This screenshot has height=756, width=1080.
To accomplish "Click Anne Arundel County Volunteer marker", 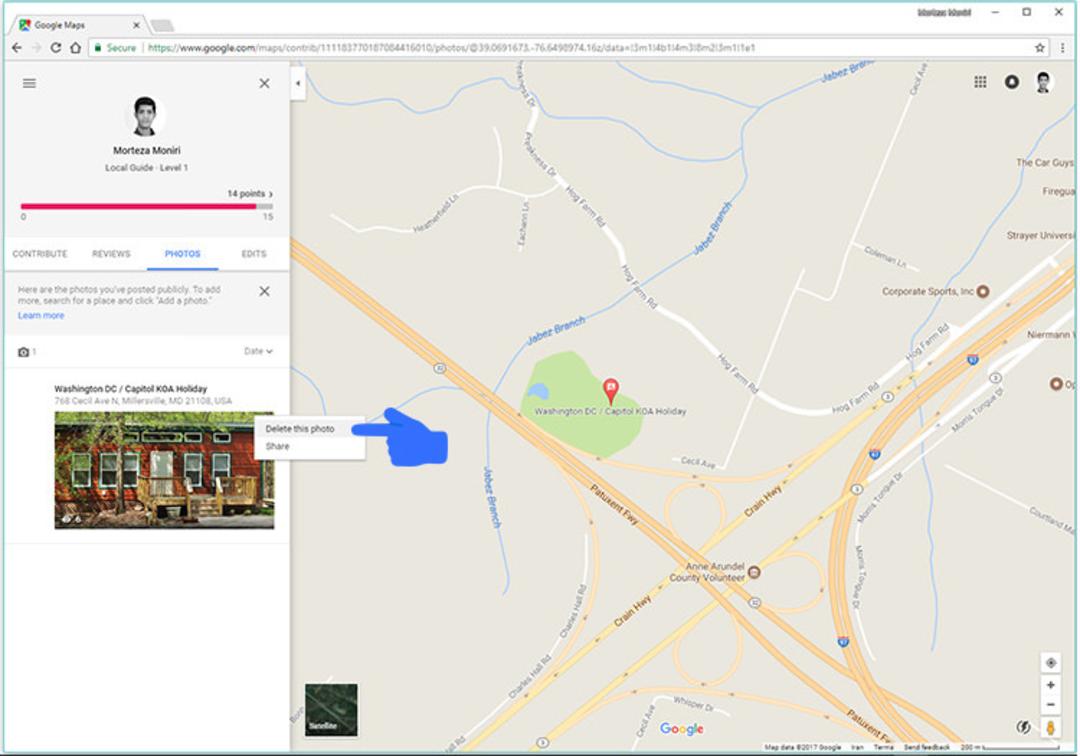I will [x=755, y=572].
